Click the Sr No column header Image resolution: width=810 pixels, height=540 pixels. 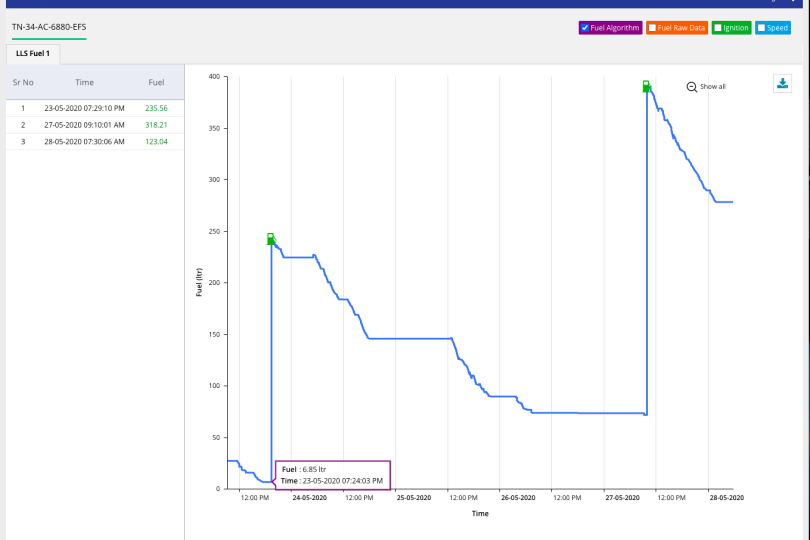coord(23,82)
